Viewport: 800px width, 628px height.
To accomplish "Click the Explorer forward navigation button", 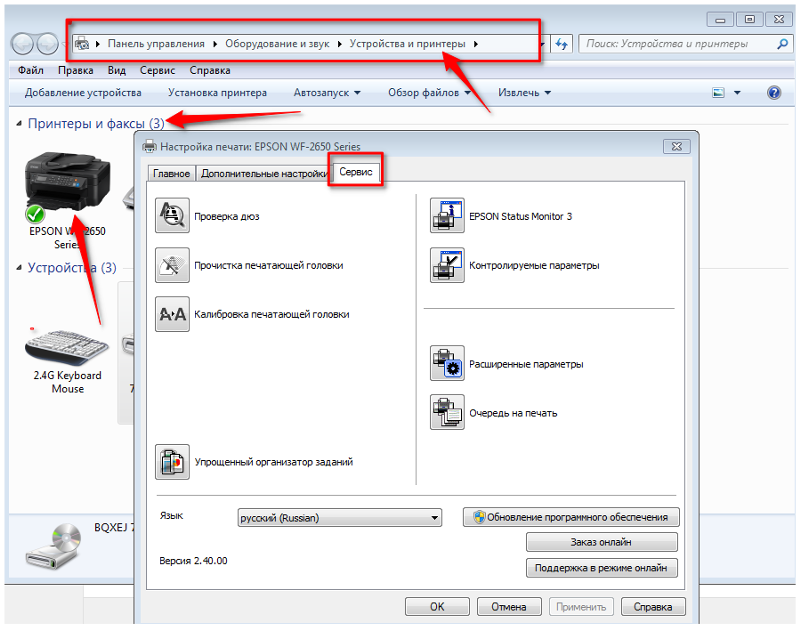I will [47, 44].
